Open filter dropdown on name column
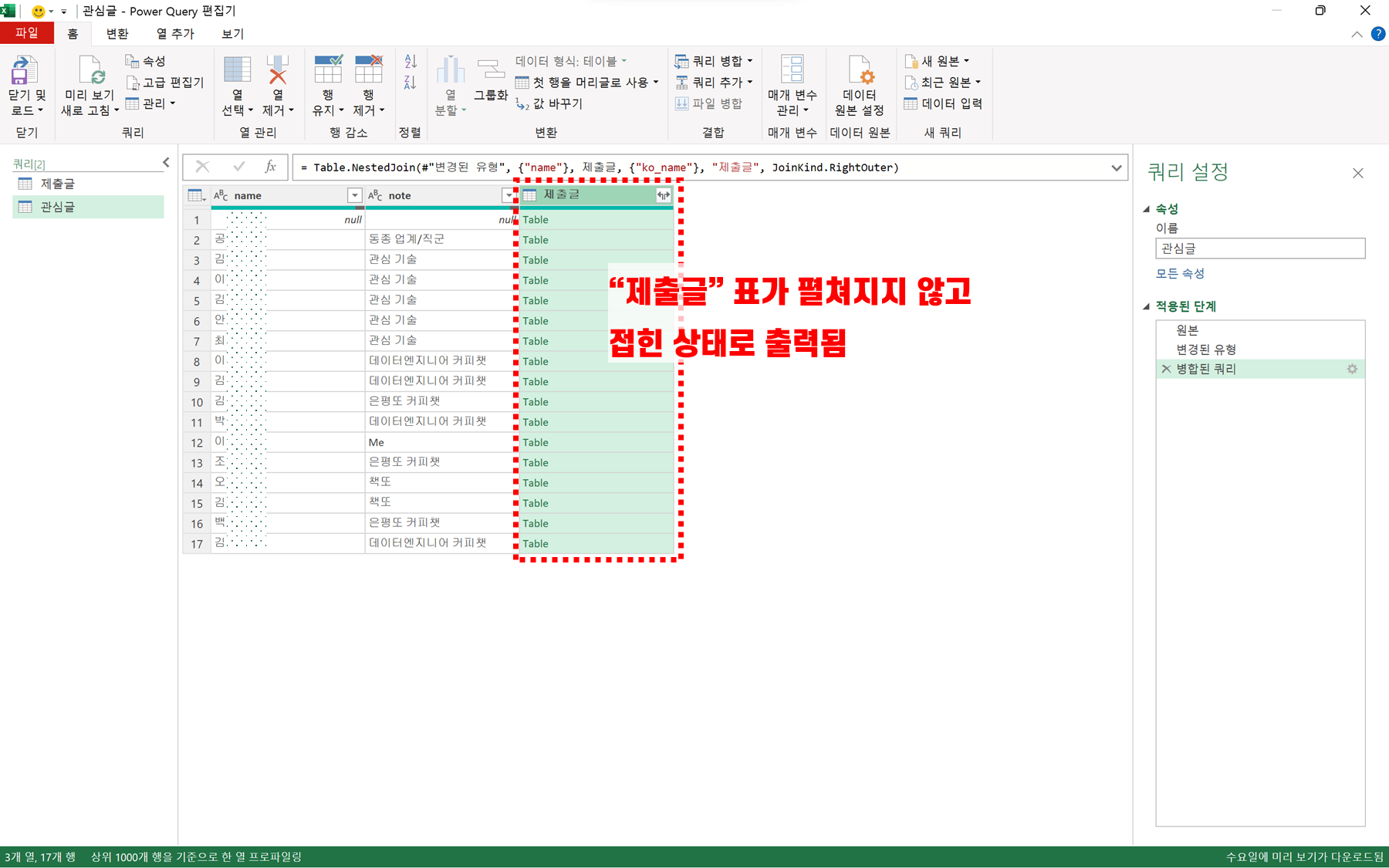This screenshot has height=868, width=1389. click(354, 195)
